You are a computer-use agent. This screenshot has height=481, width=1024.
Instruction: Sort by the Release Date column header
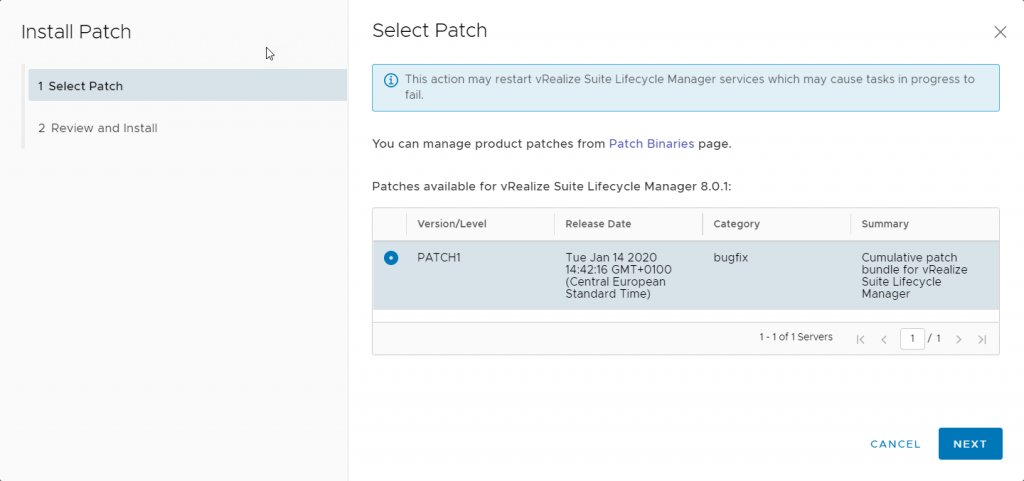598,224
